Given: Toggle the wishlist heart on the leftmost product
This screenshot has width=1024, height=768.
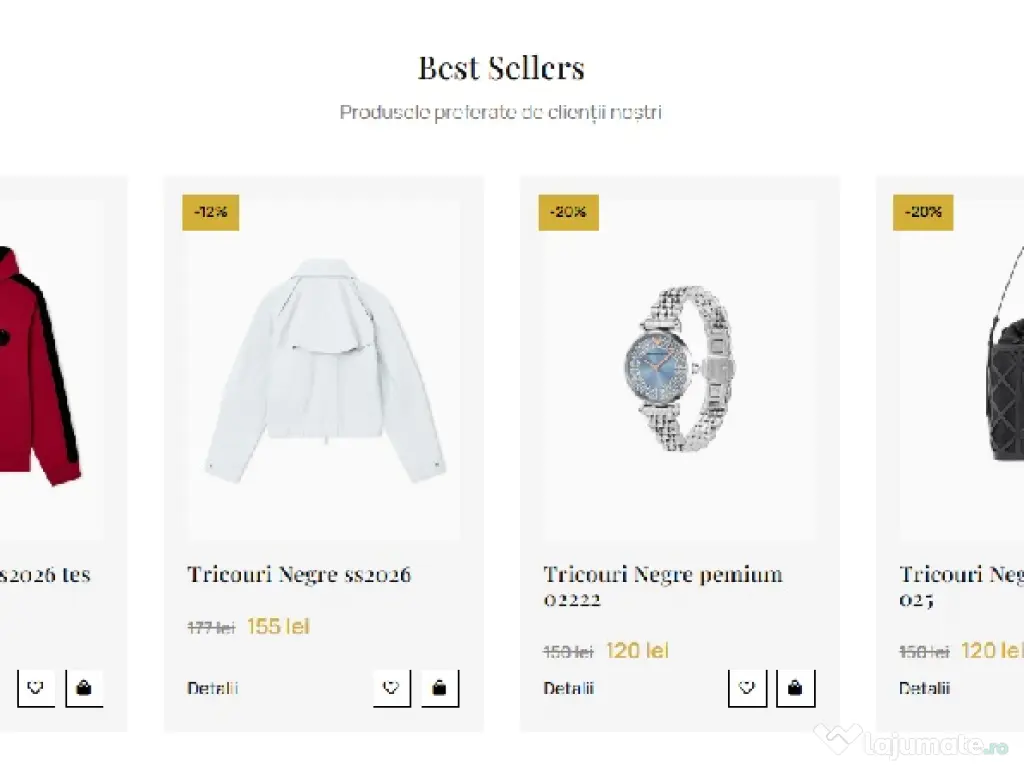Looking at the screenshot, I should click(x=36, y=687).
